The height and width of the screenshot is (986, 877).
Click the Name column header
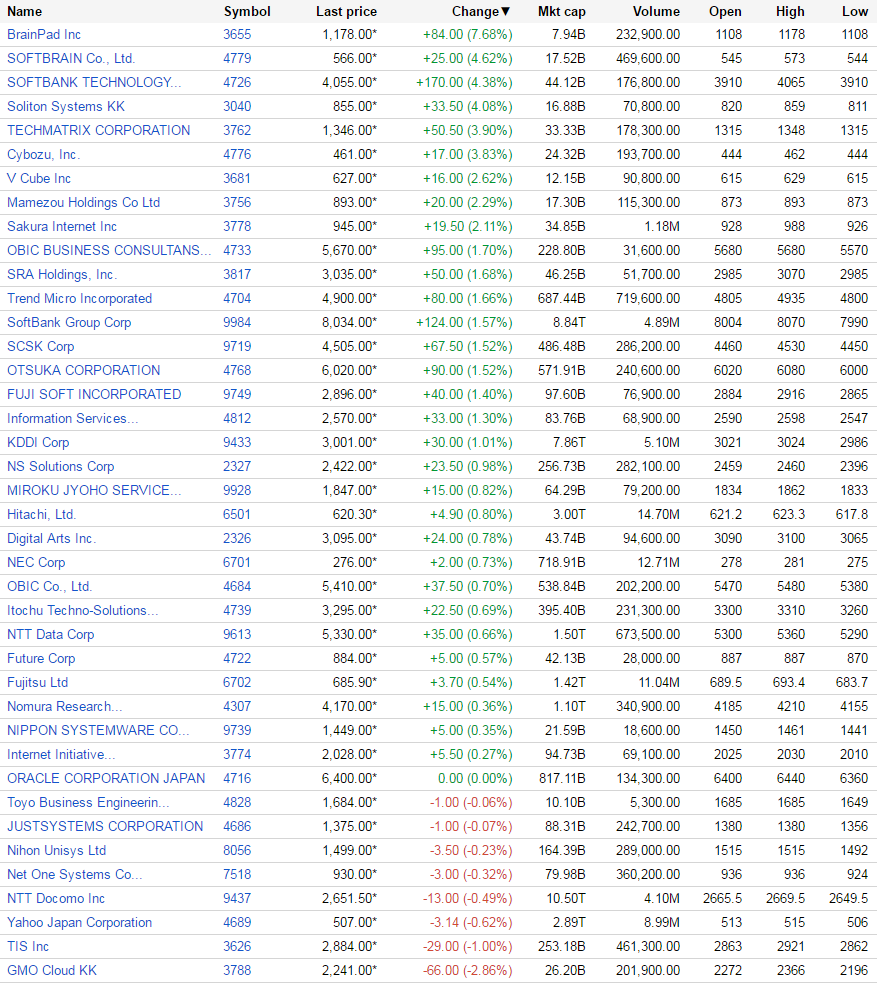pyautogui.click(x=25, y=11)
